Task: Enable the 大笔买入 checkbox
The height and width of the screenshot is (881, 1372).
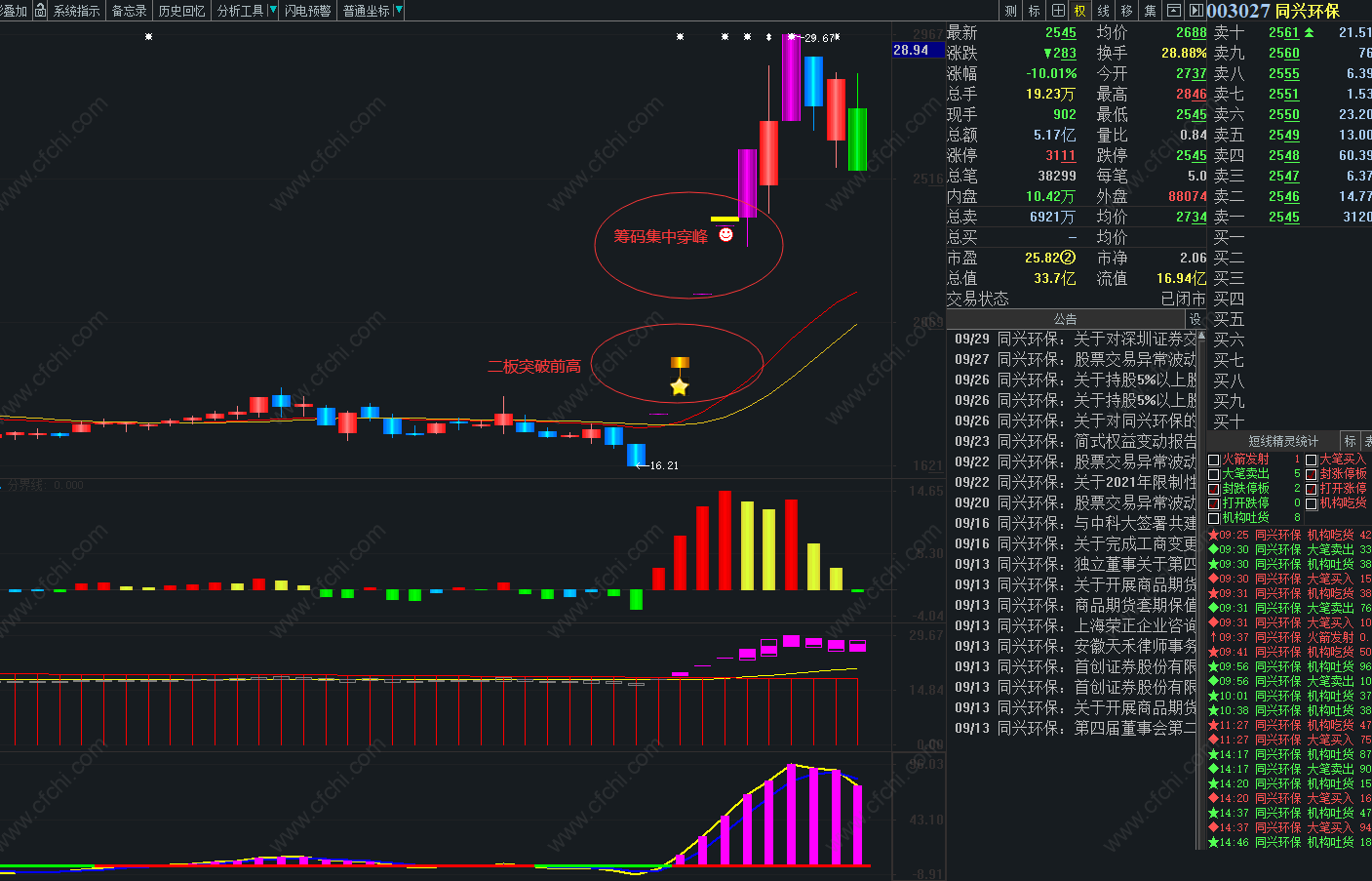Action: [1312, 460]
